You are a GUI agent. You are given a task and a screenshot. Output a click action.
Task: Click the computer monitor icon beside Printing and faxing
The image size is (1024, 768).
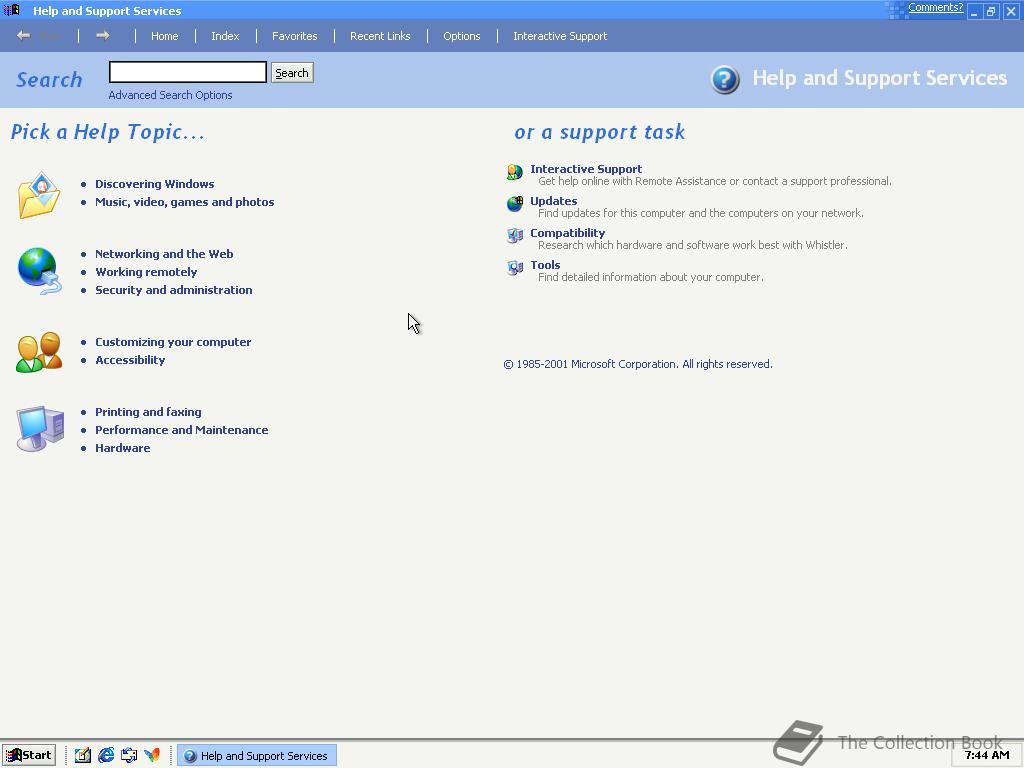click(40, 428)
